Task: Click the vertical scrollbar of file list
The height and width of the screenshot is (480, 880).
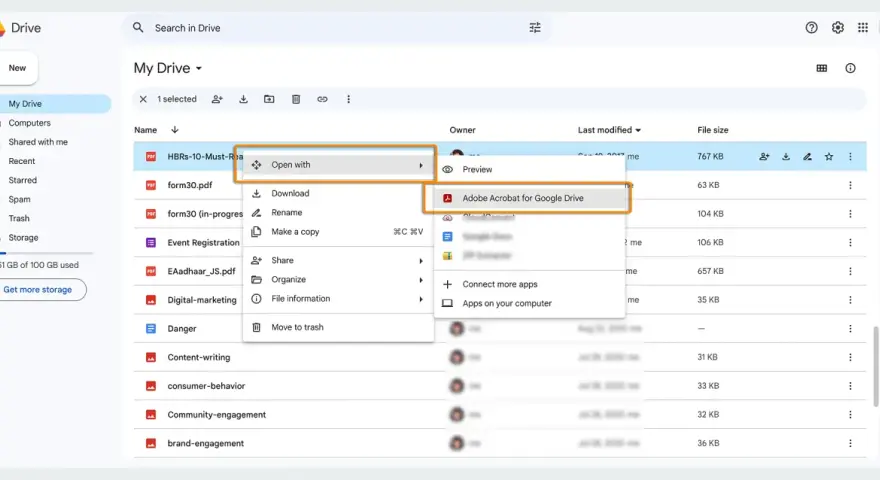Action: [876, 366]
